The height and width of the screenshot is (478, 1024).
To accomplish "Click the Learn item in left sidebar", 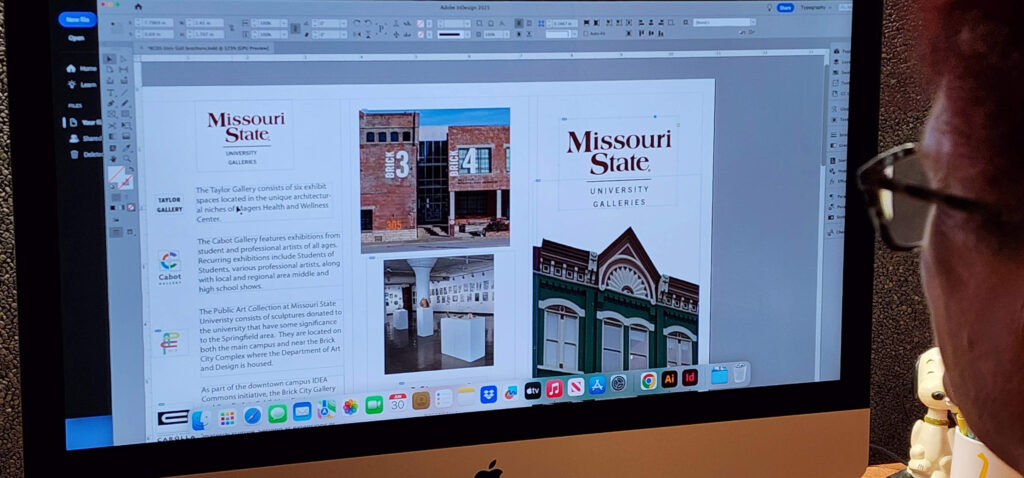I will coord(82,85).
